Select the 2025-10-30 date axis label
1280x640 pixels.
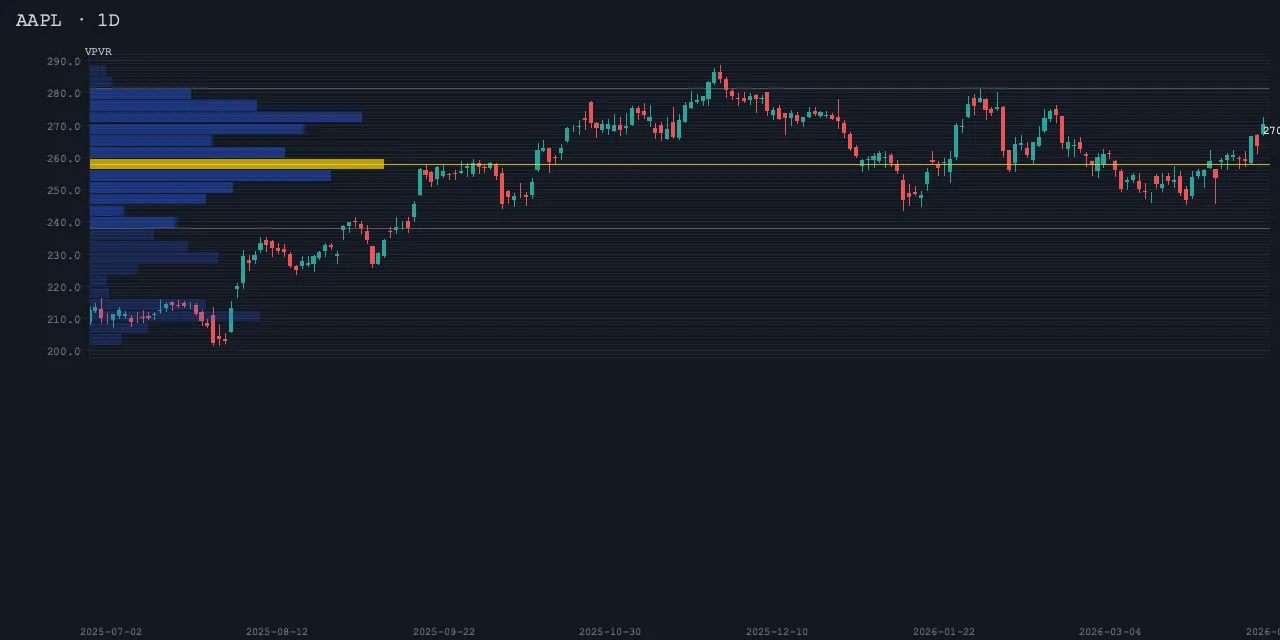point(610,632)
